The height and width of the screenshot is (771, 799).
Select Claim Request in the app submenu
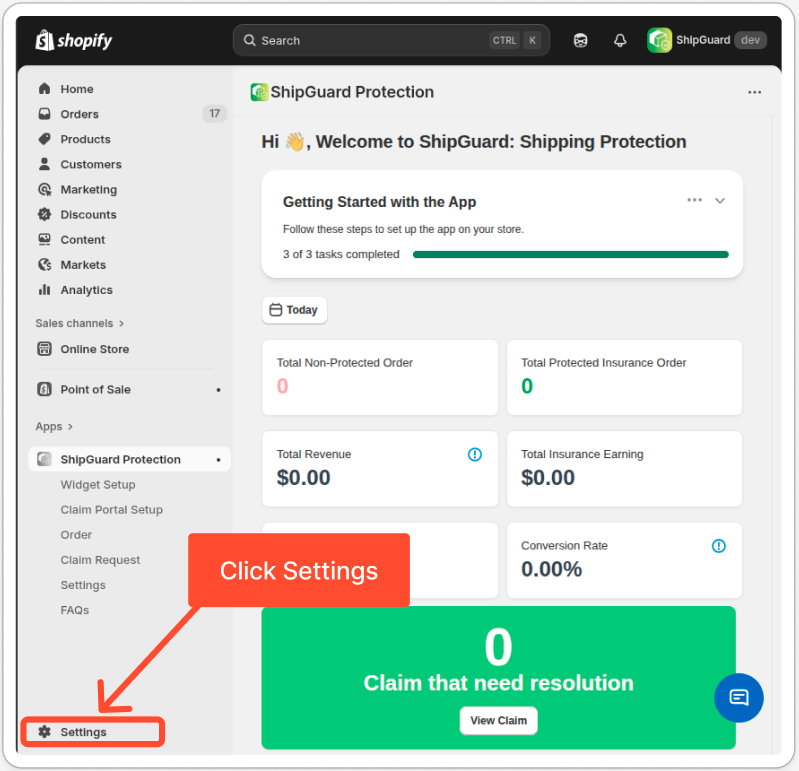(100, 560)
